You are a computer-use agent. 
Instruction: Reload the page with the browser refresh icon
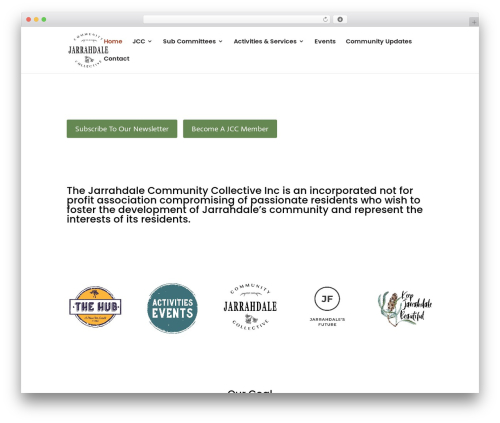click(325, 19)
